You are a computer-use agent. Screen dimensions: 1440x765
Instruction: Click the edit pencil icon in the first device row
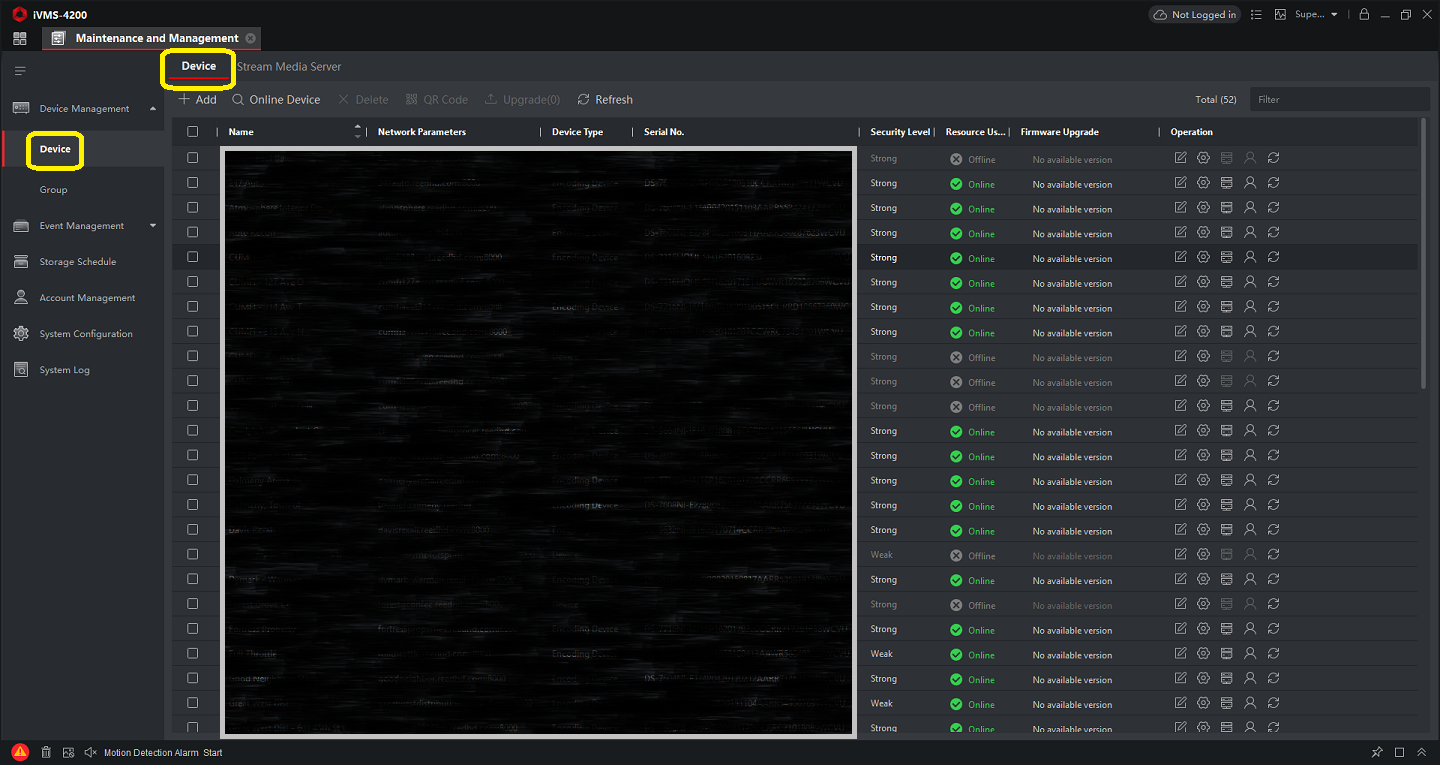pos(1180,158)
